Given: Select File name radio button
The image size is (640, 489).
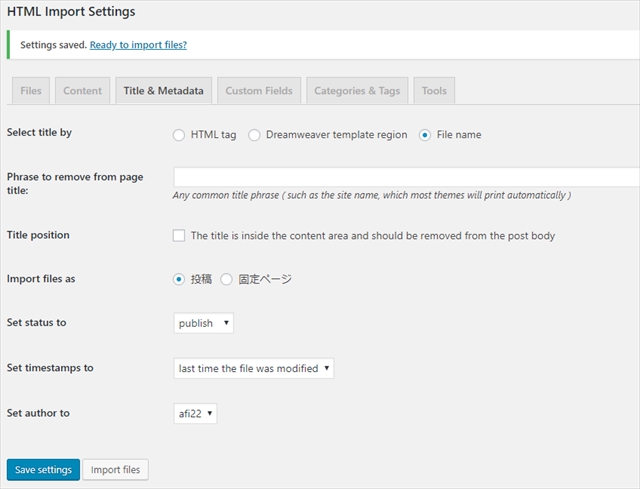Looking at the screenshot, I should [x=425, y=135].
